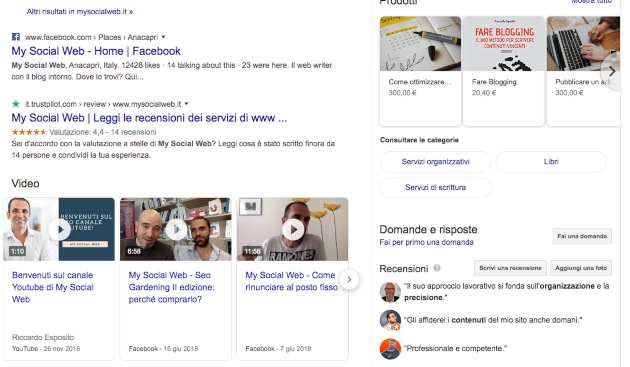Click the Domande e risposte heading
This screenshot has height=367, width=630.
point(428,230)
